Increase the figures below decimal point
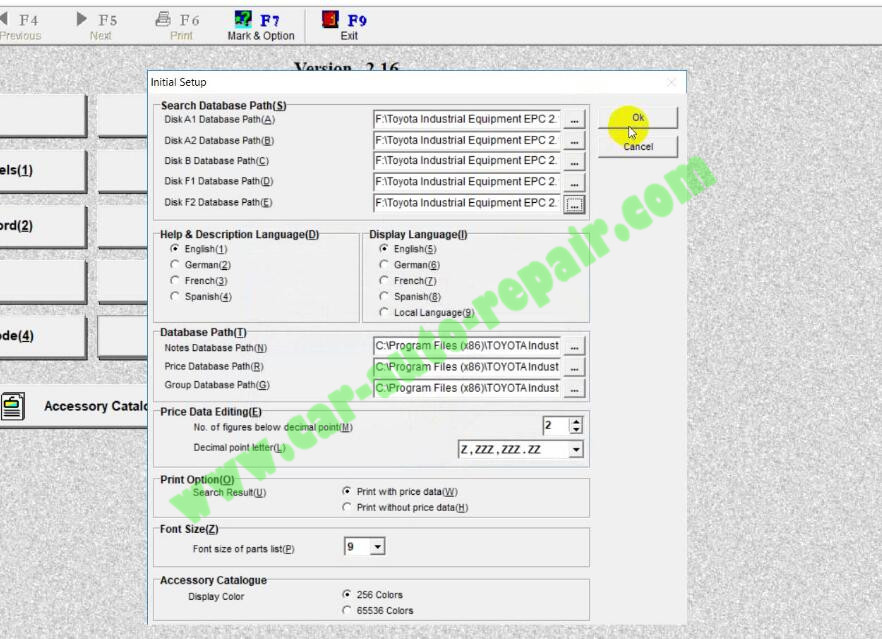Image resolution: width=882 pixels, height=639 pixels. coord(576,421)
